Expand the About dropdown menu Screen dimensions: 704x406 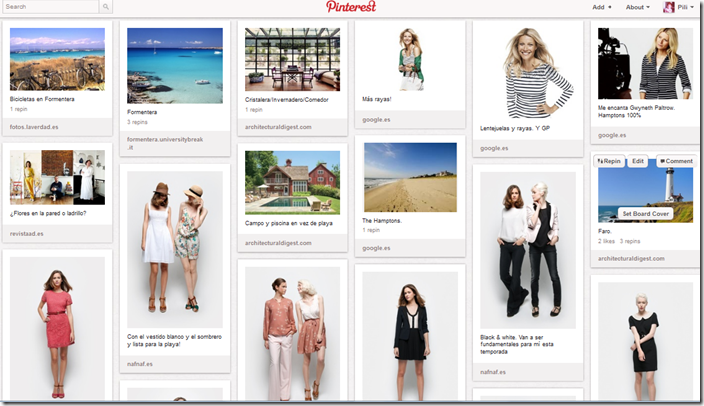[x=638, y=7]
